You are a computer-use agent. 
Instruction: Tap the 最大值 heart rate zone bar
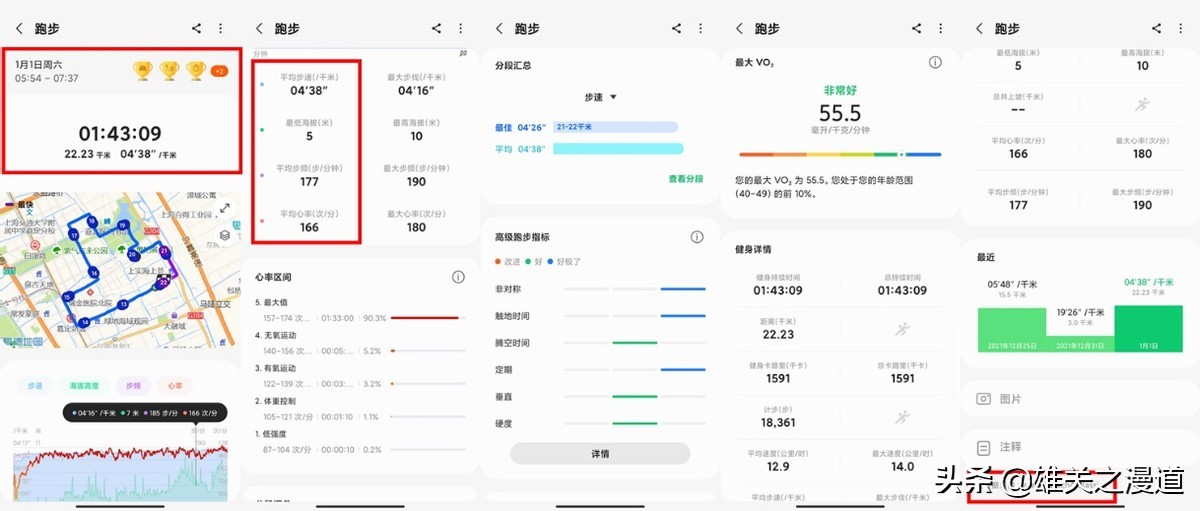(427, 318)
